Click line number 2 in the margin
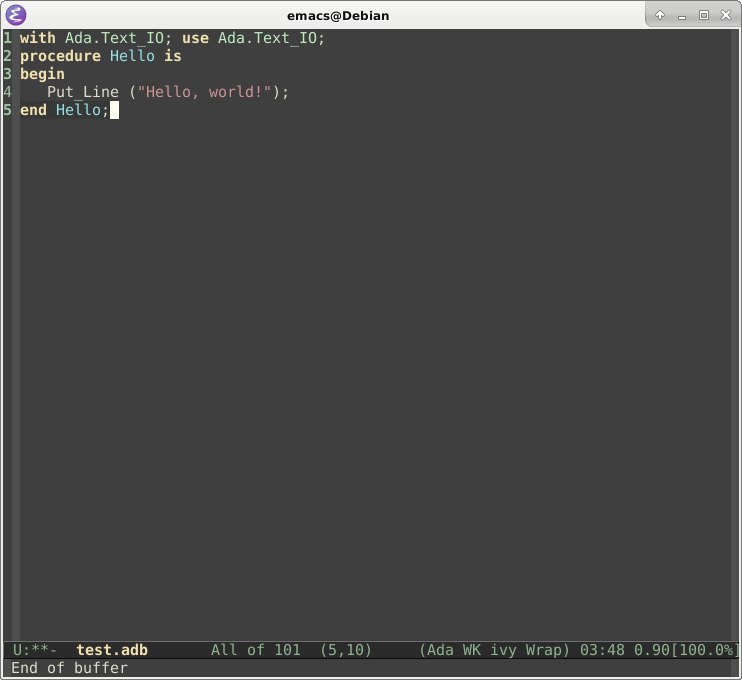742x680 pixels. (x=7, y=56)
